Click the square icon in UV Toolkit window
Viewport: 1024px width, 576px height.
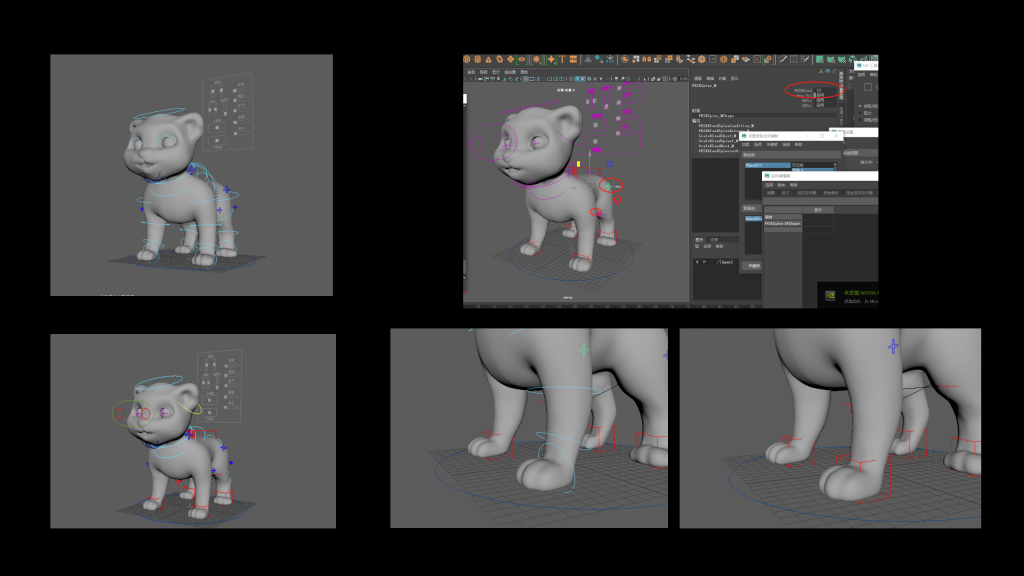pyautogui.click(x=868, y=87)
